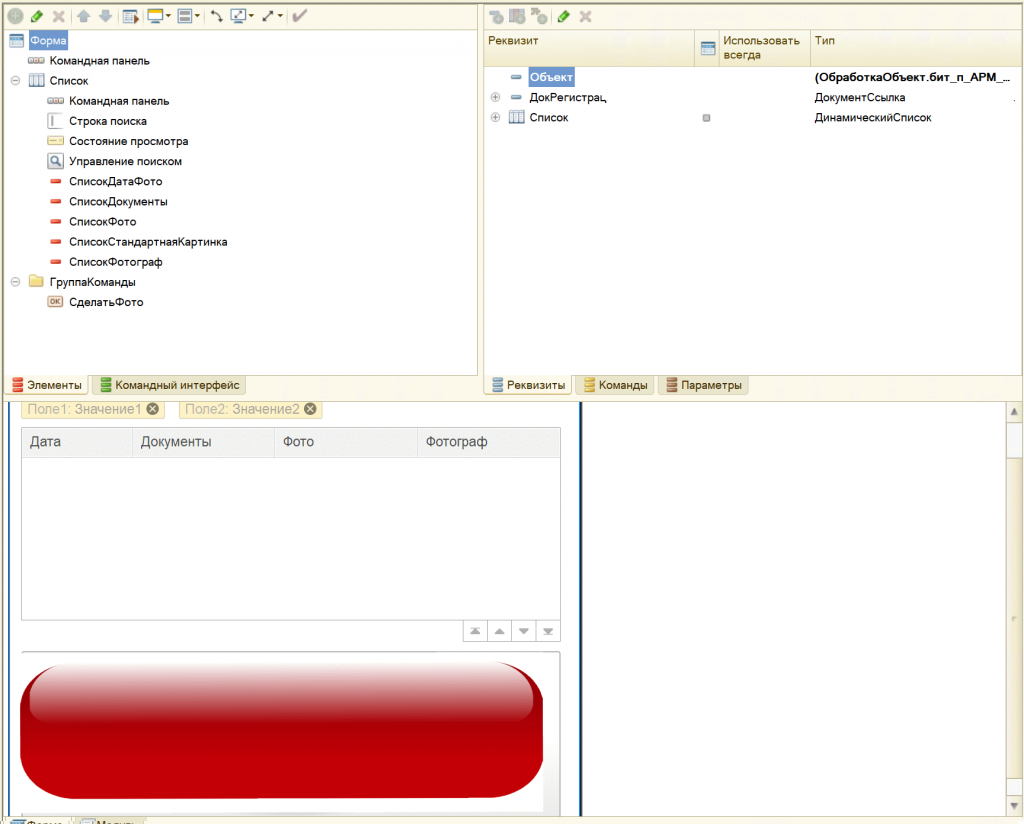Select СписокФотограф in the elements tree

tap(116, 262)
